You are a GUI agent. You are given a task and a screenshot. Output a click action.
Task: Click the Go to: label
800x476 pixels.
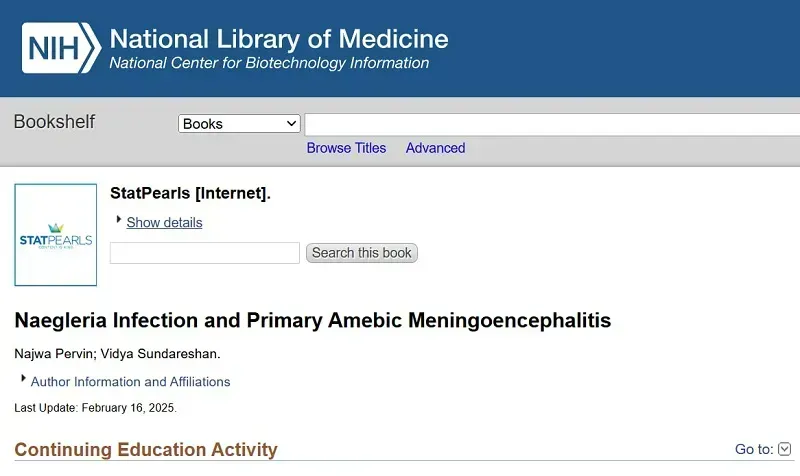(x=754, y=449)
